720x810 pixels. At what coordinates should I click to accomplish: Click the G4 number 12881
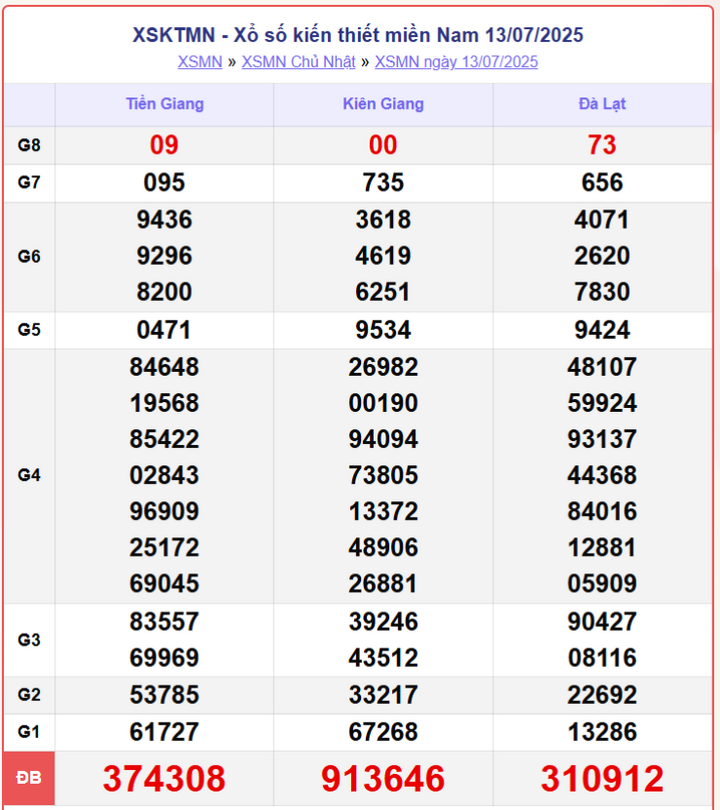(x=602, y=548)
